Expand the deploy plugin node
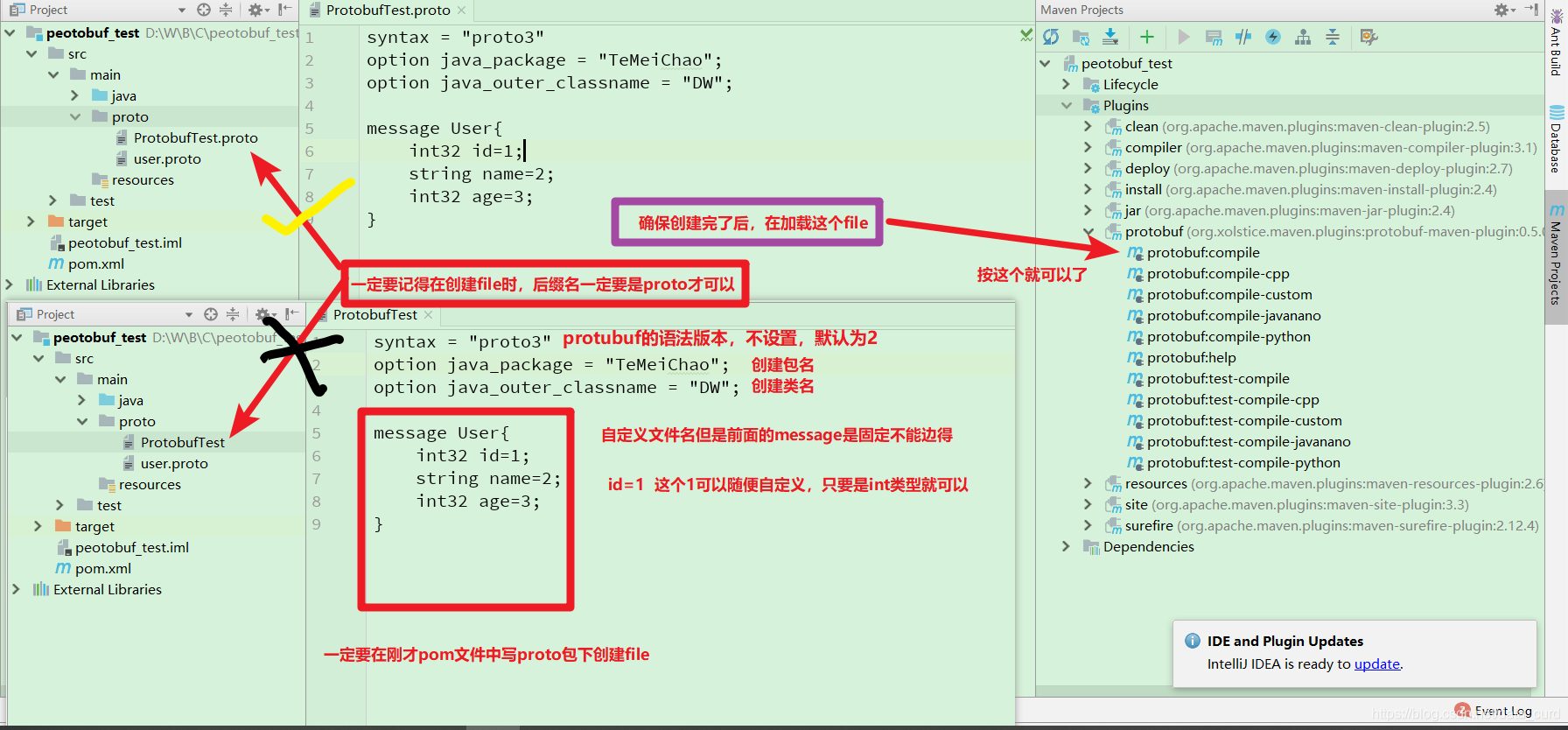This screenshot has height=730, width=1568. (1088, 169)
